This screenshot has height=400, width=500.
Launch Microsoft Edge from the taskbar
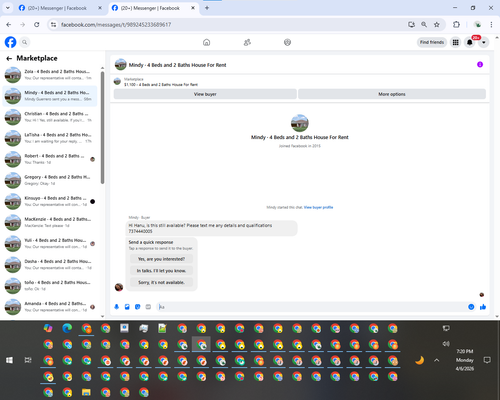tap(67, 329)
